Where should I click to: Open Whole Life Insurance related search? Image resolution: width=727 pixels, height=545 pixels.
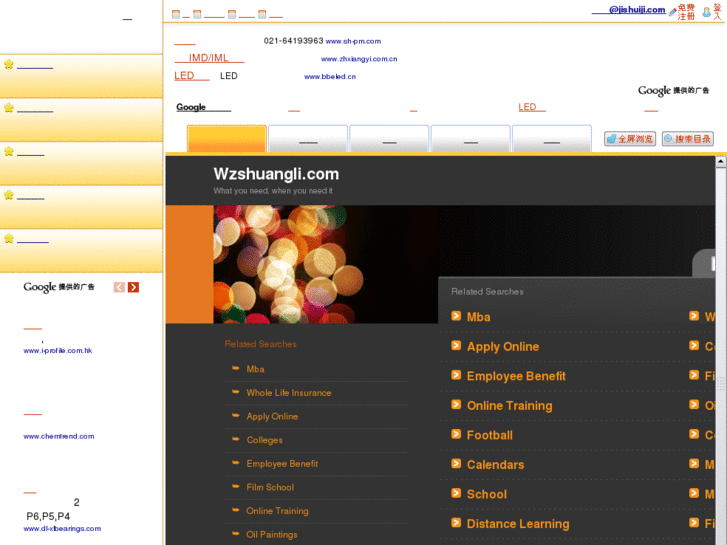(288, 393)
